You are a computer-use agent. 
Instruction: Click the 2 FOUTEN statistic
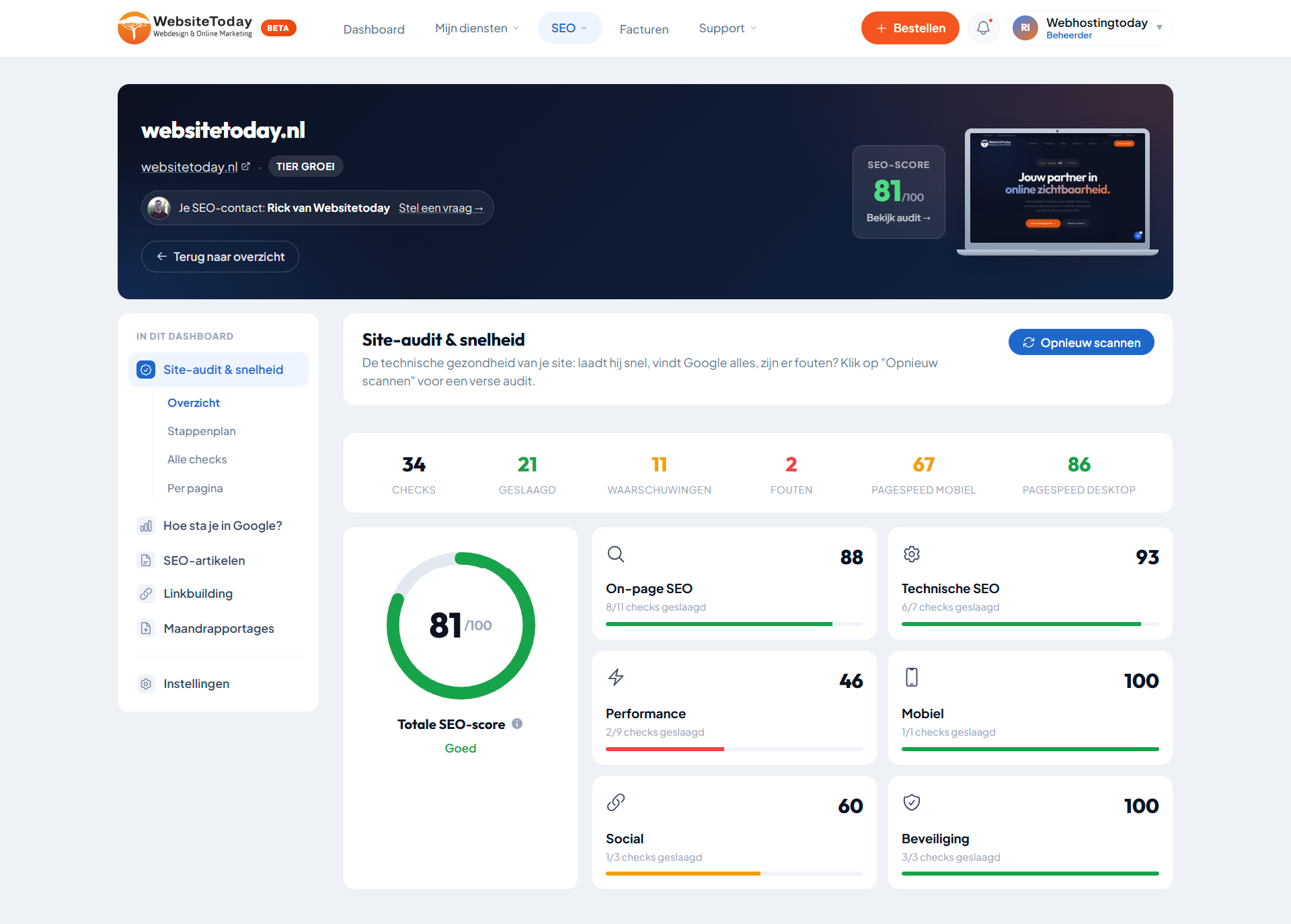791,474
